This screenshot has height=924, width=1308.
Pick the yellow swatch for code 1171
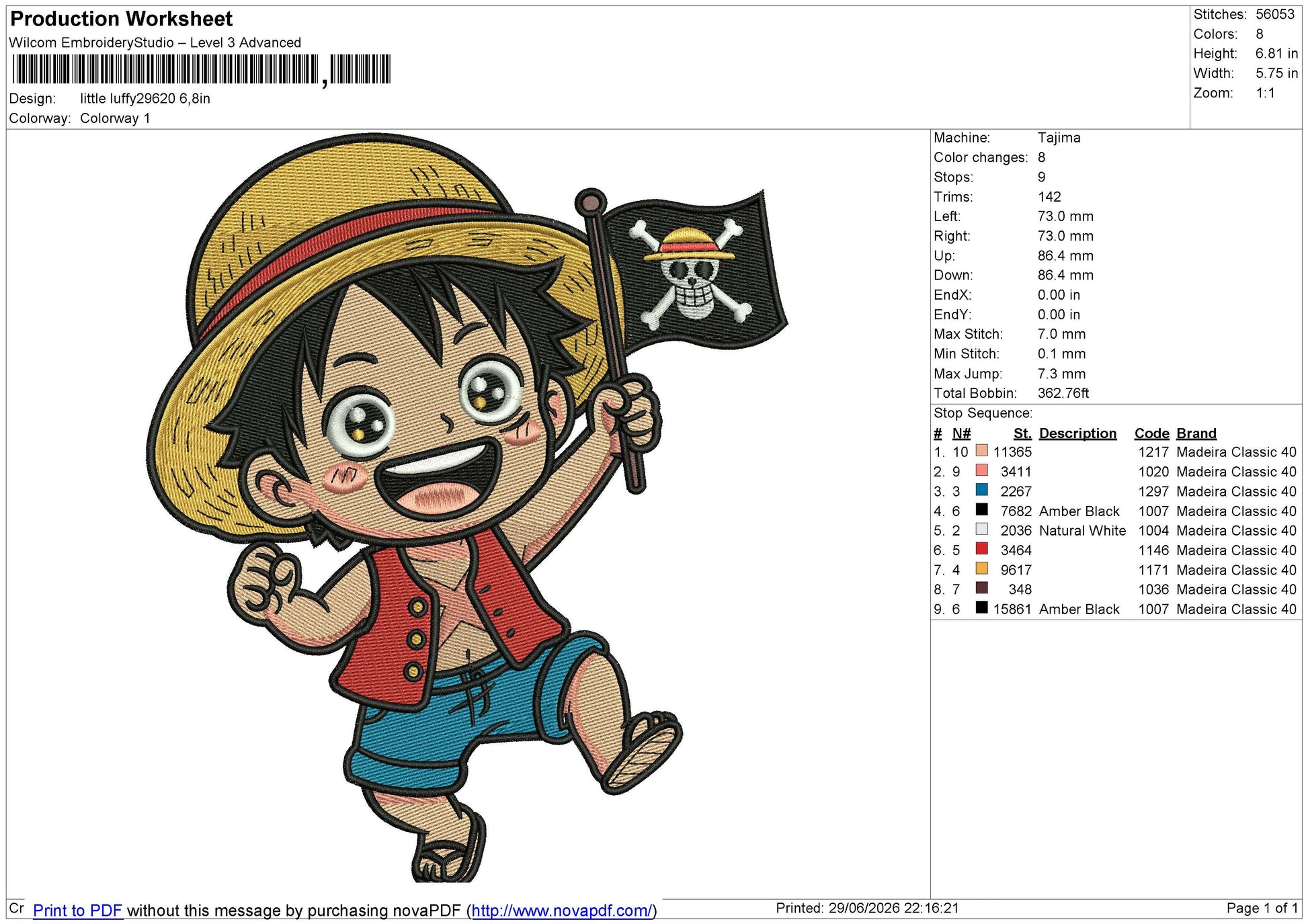coord(981,569)
